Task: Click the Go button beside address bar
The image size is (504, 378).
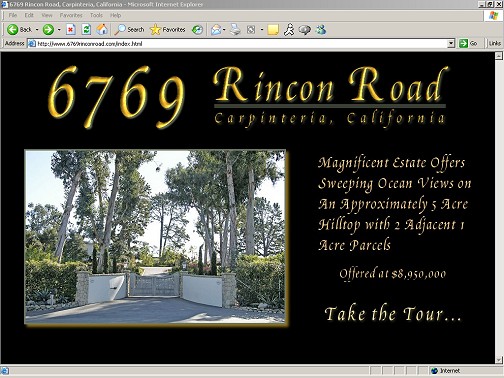Action: coord(468,43)
